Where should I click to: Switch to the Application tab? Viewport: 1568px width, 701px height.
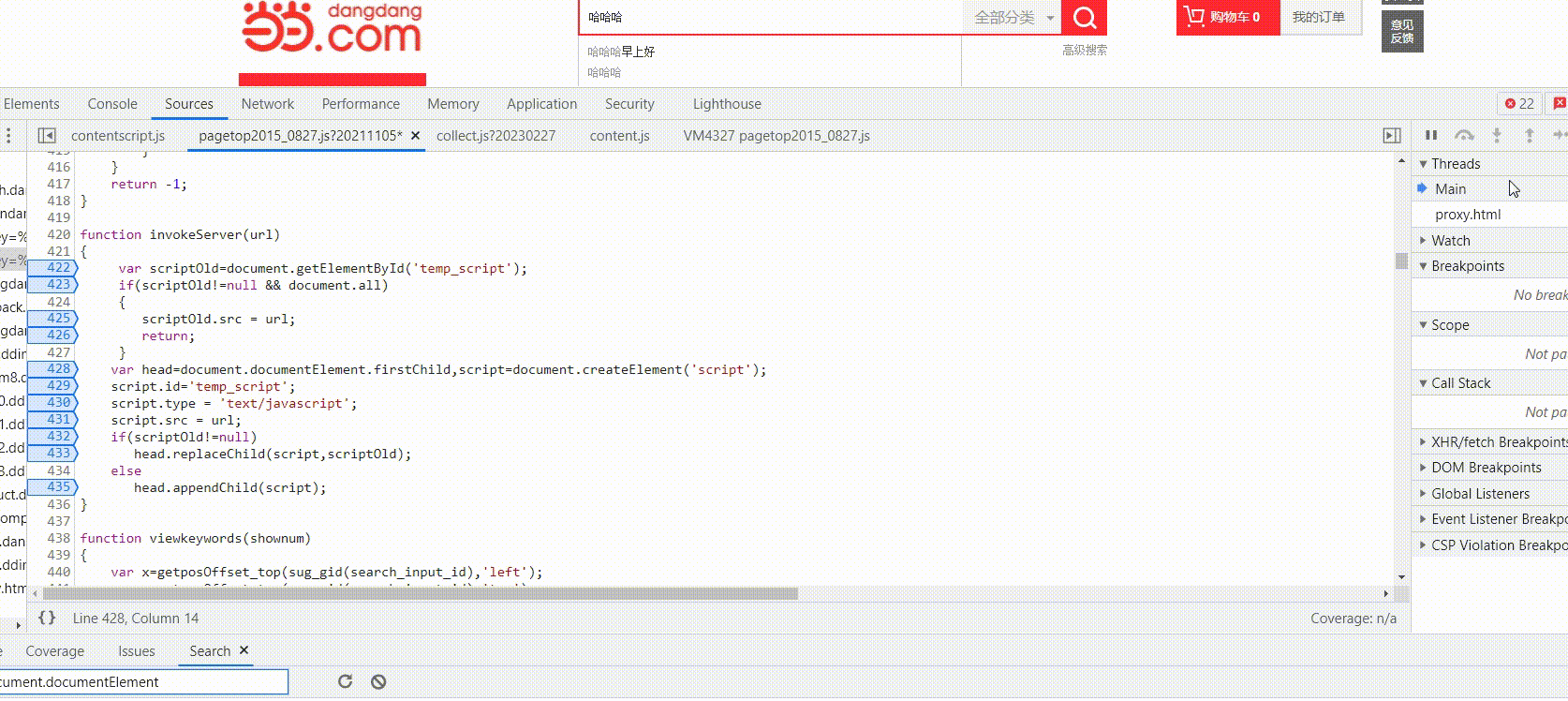(541, 104)
